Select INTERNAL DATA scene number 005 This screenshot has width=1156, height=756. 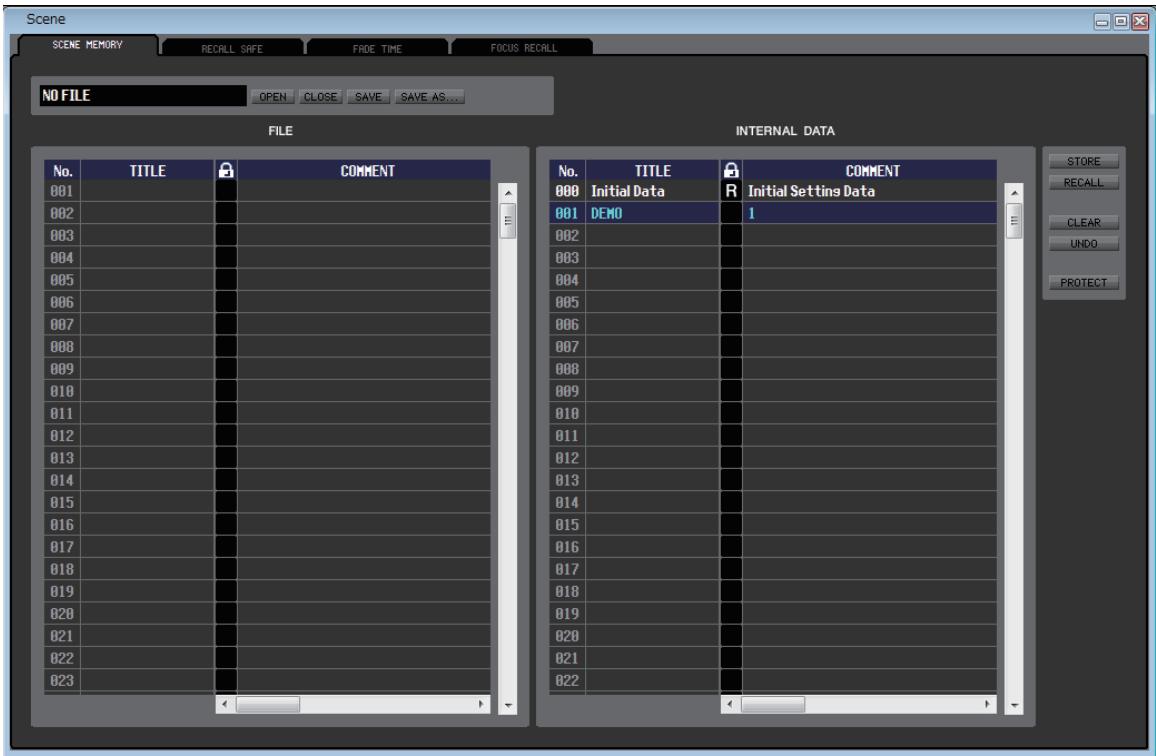[567, 302]
